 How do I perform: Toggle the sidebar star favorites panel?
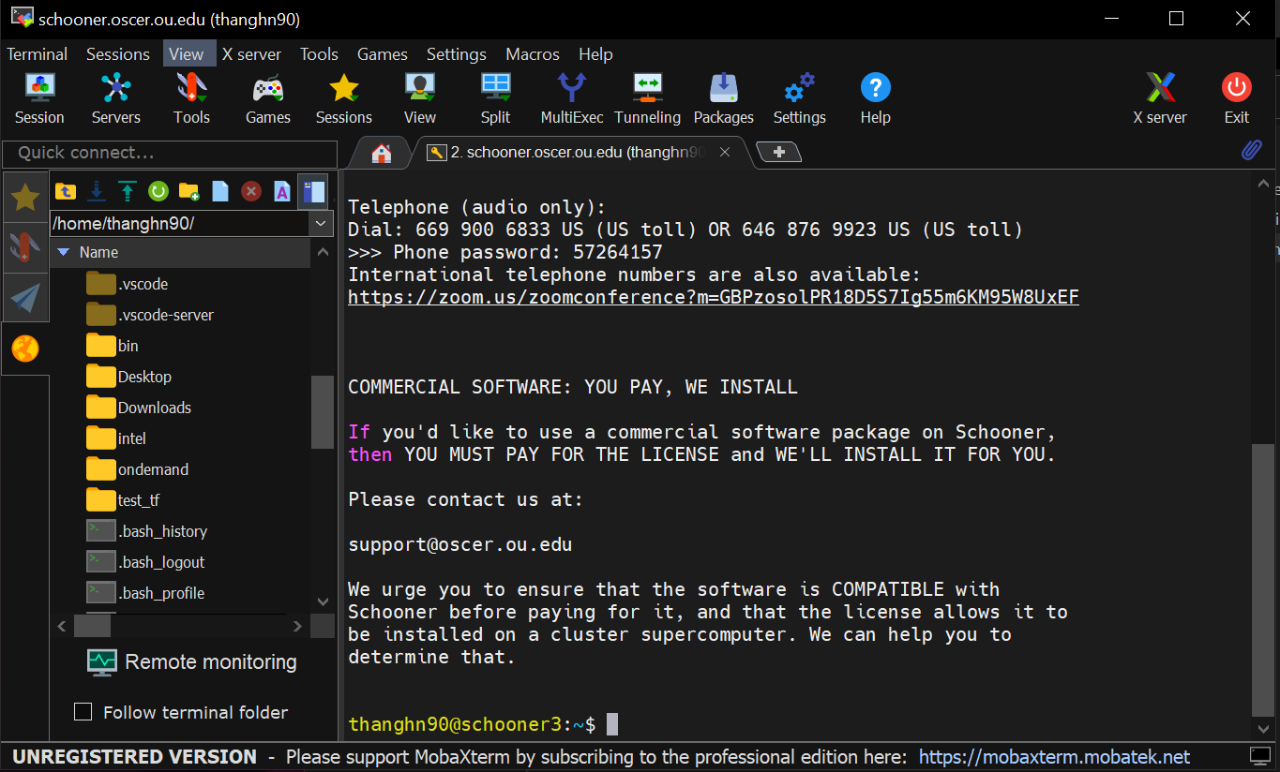click(25, 197)
